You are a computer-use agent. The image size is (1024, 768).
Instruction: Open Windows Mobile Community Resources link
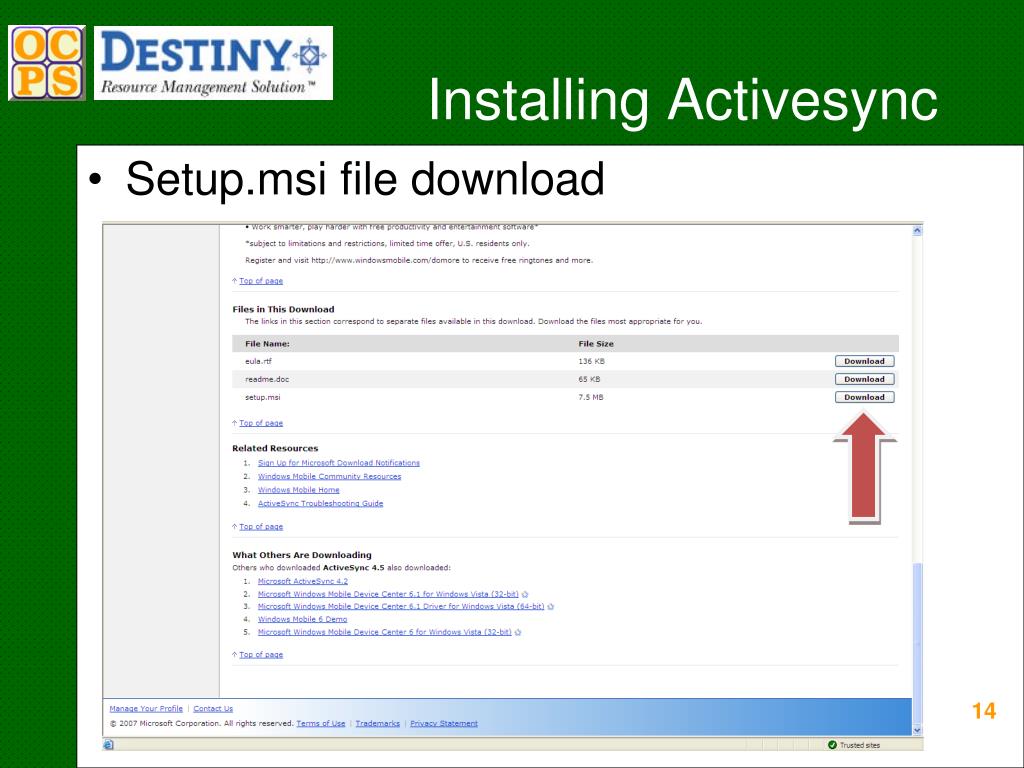tap(329, 477)
